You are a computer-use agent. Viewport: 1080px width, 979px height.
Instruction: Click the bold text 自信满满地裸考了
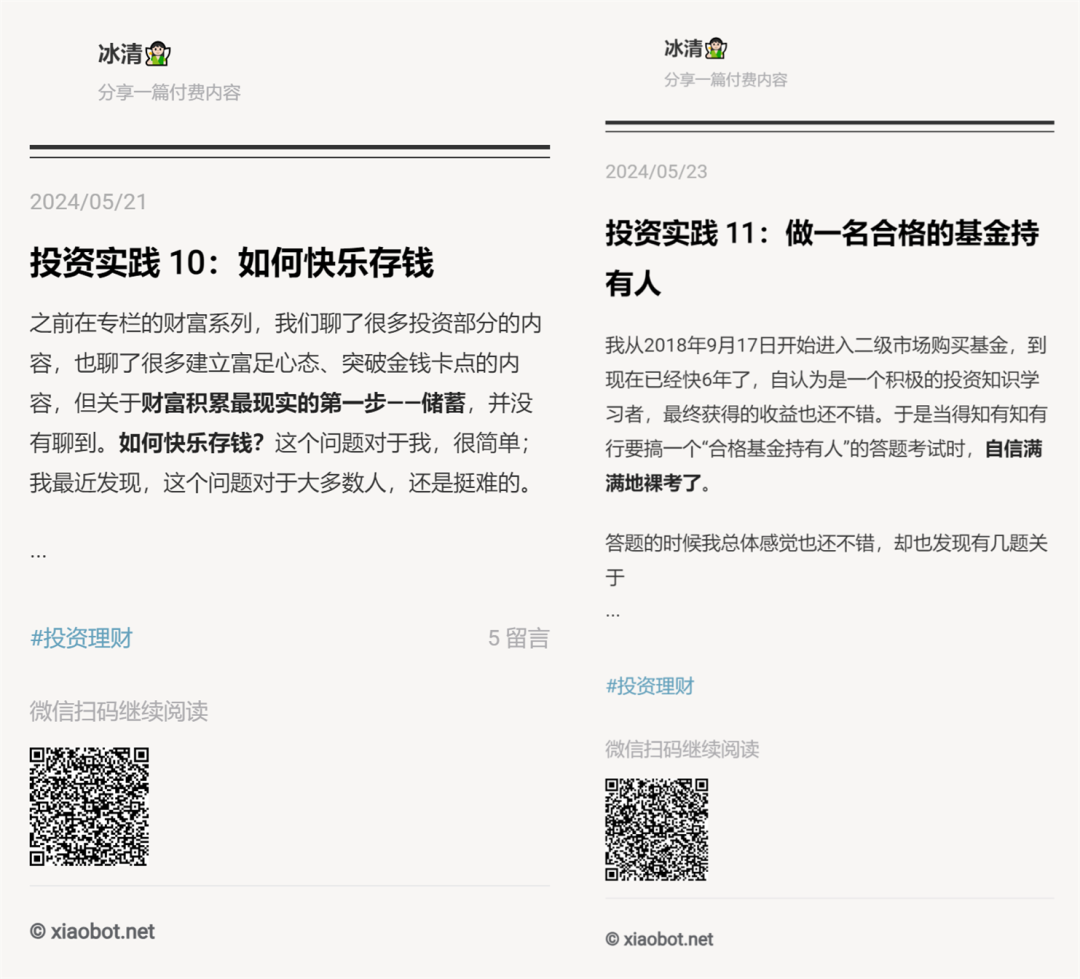coord(824,466)
